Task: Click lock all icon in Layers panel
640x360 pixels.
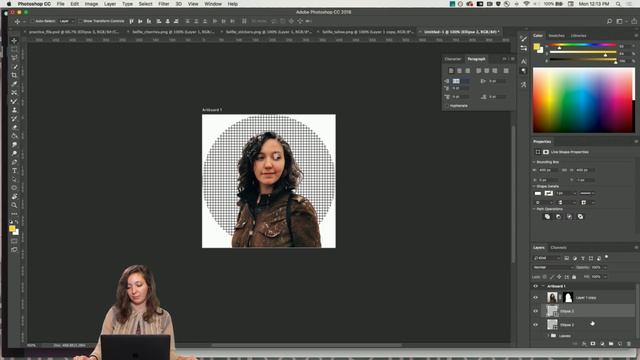Action: coord(574,277)
